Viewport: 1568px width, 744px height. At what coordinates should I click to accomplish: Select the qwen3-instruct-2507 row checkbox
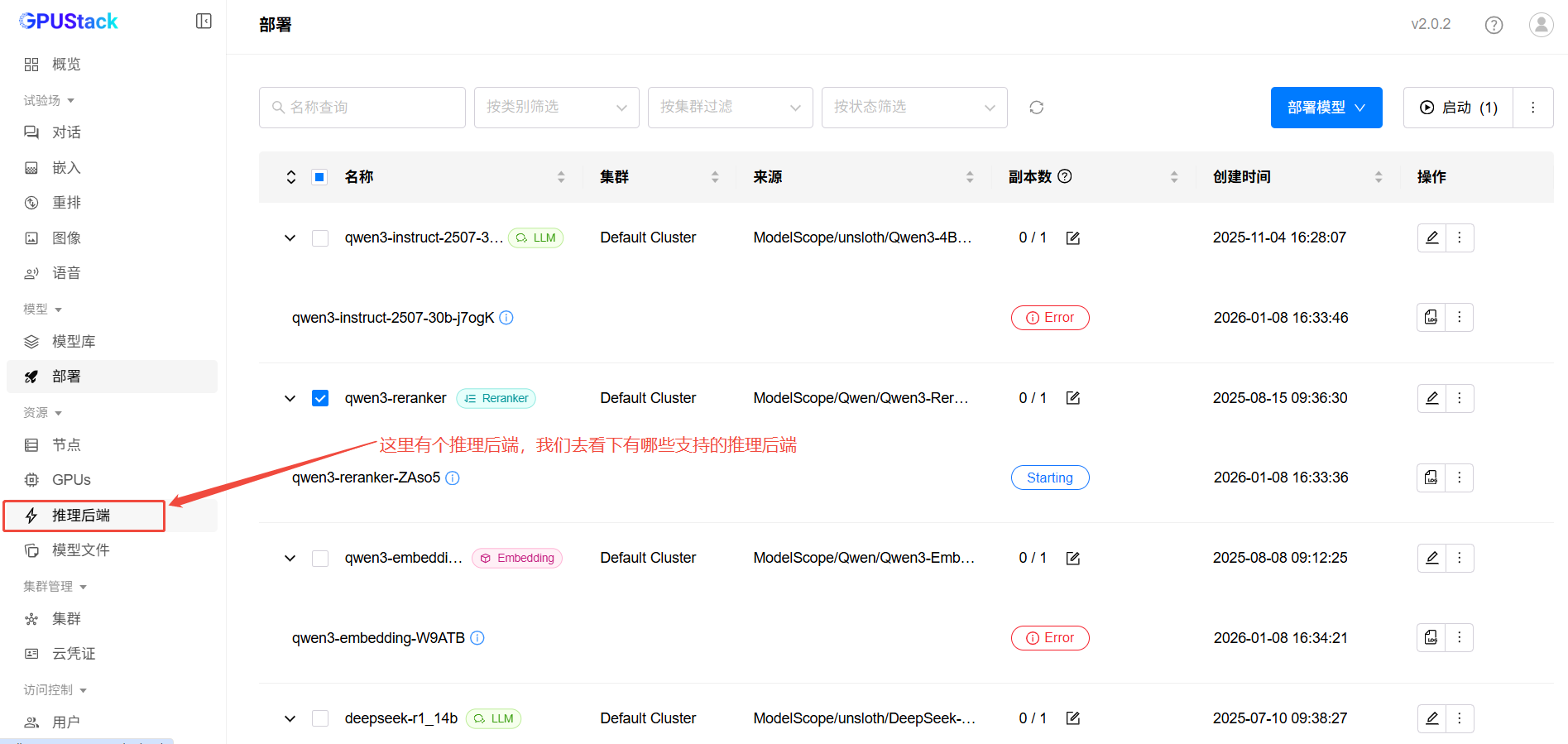click(320, 238)
